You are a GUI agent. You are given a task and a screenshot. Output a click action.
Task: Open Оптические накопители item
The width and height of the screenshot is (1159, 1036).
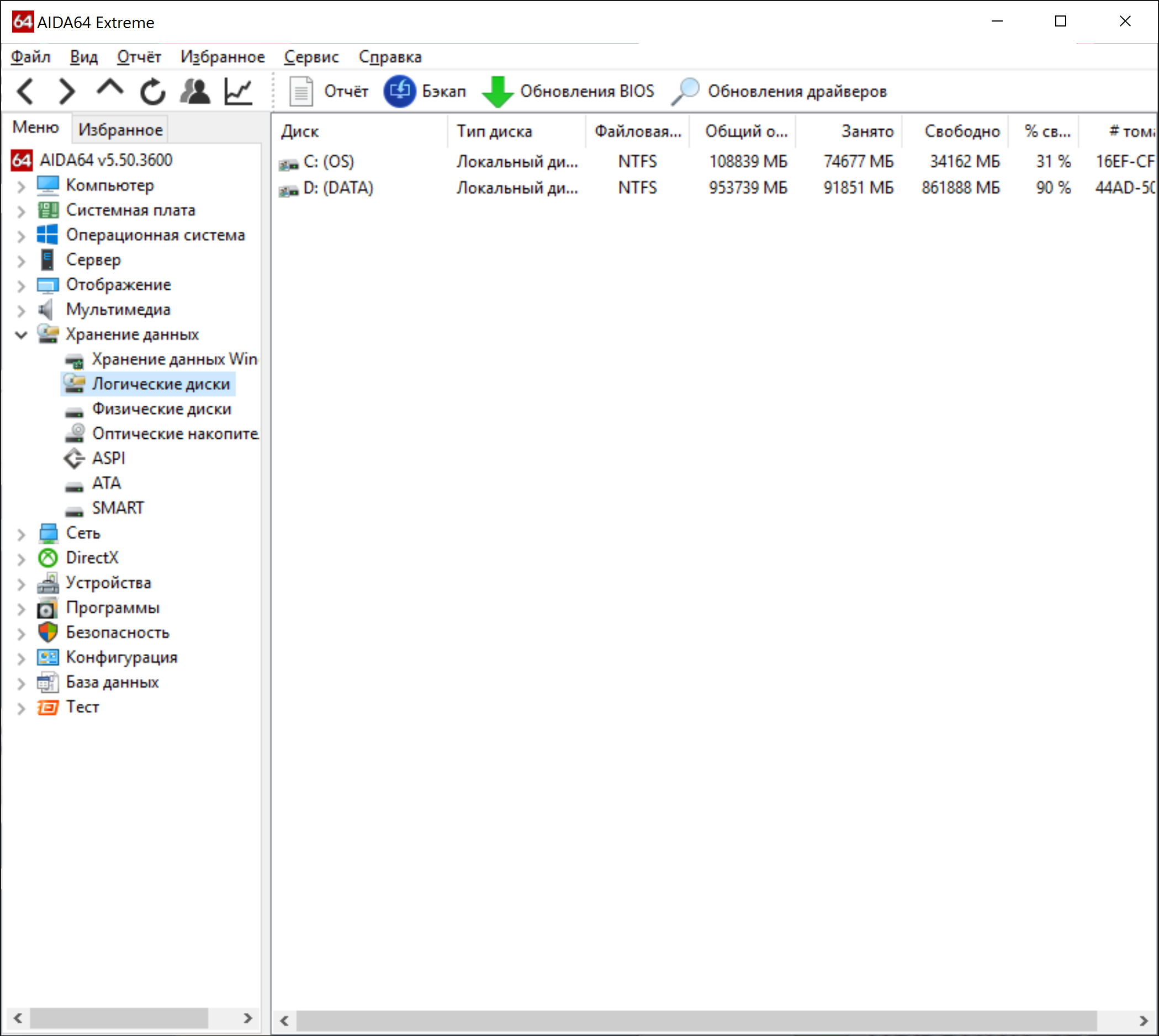tap(176, 434)
